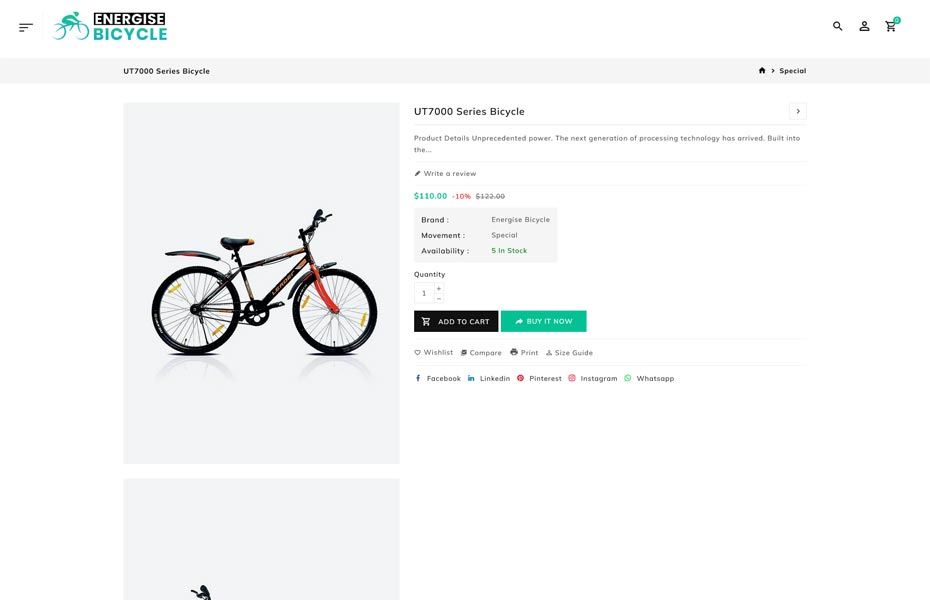Add the bicycle to Wishlist
Screen dimensions: 930x600
click(434, 353)
